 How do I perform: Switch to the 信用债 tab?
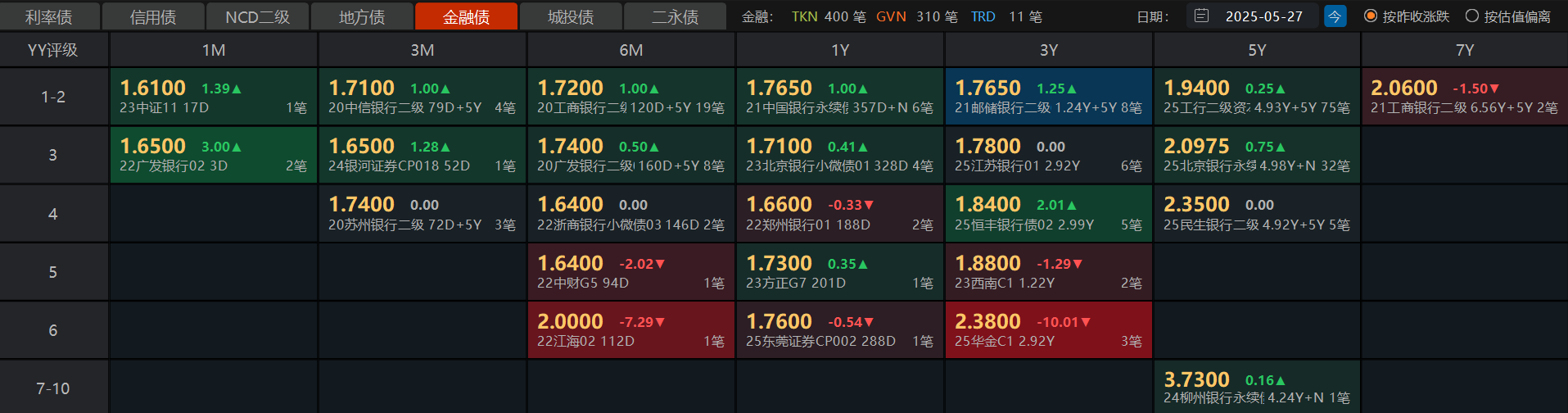pyautogui.click(x=153, y=16)
